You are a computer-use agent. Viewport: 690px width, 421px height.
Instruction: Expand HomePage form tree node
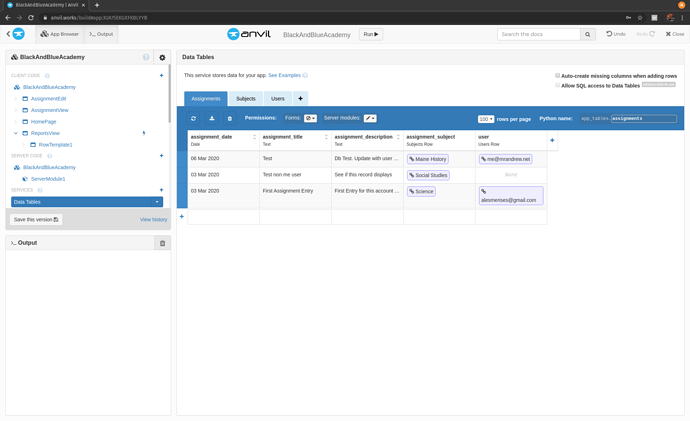[x=16, y=121]
